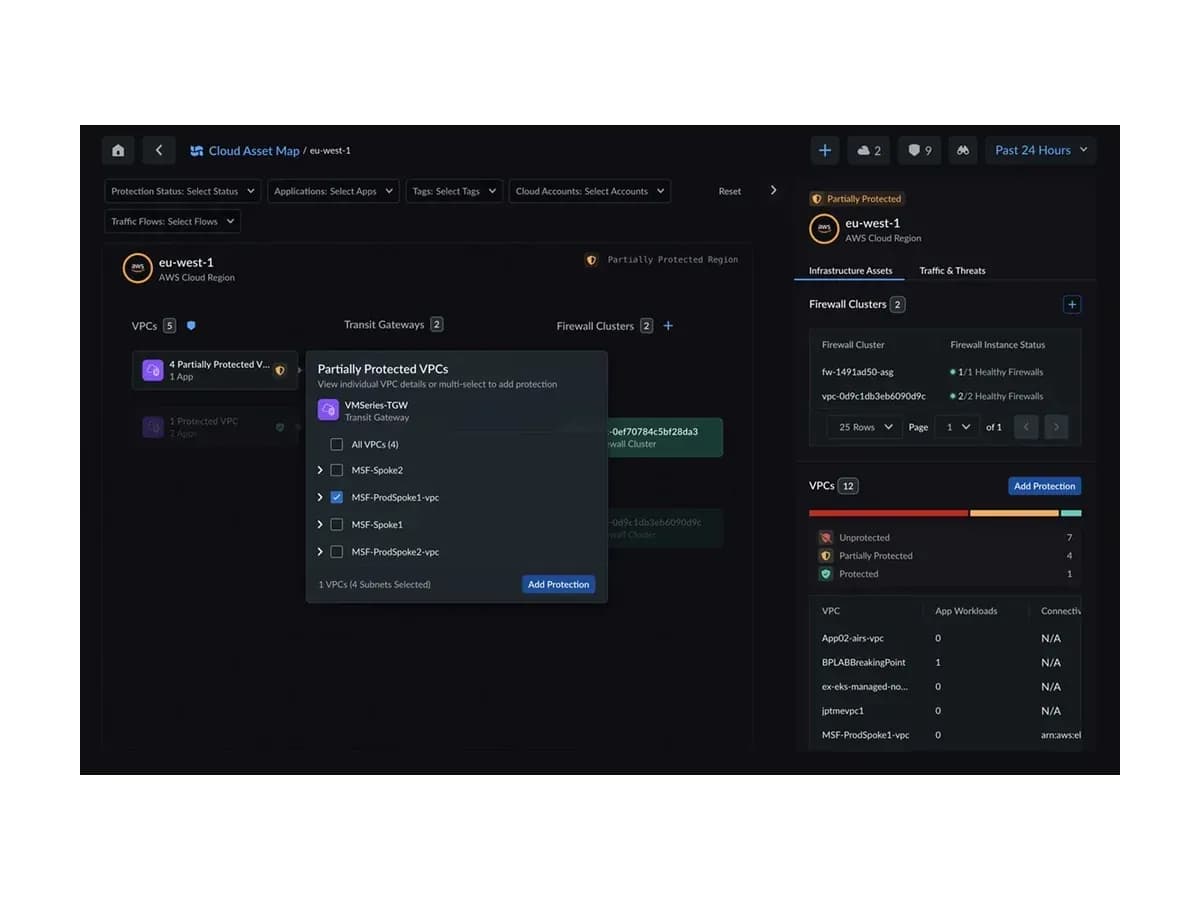The height and width of the screenshot is (900, 1200).
Task: Click the Partially Protected legend shield icon
Action: pos(826,555)
